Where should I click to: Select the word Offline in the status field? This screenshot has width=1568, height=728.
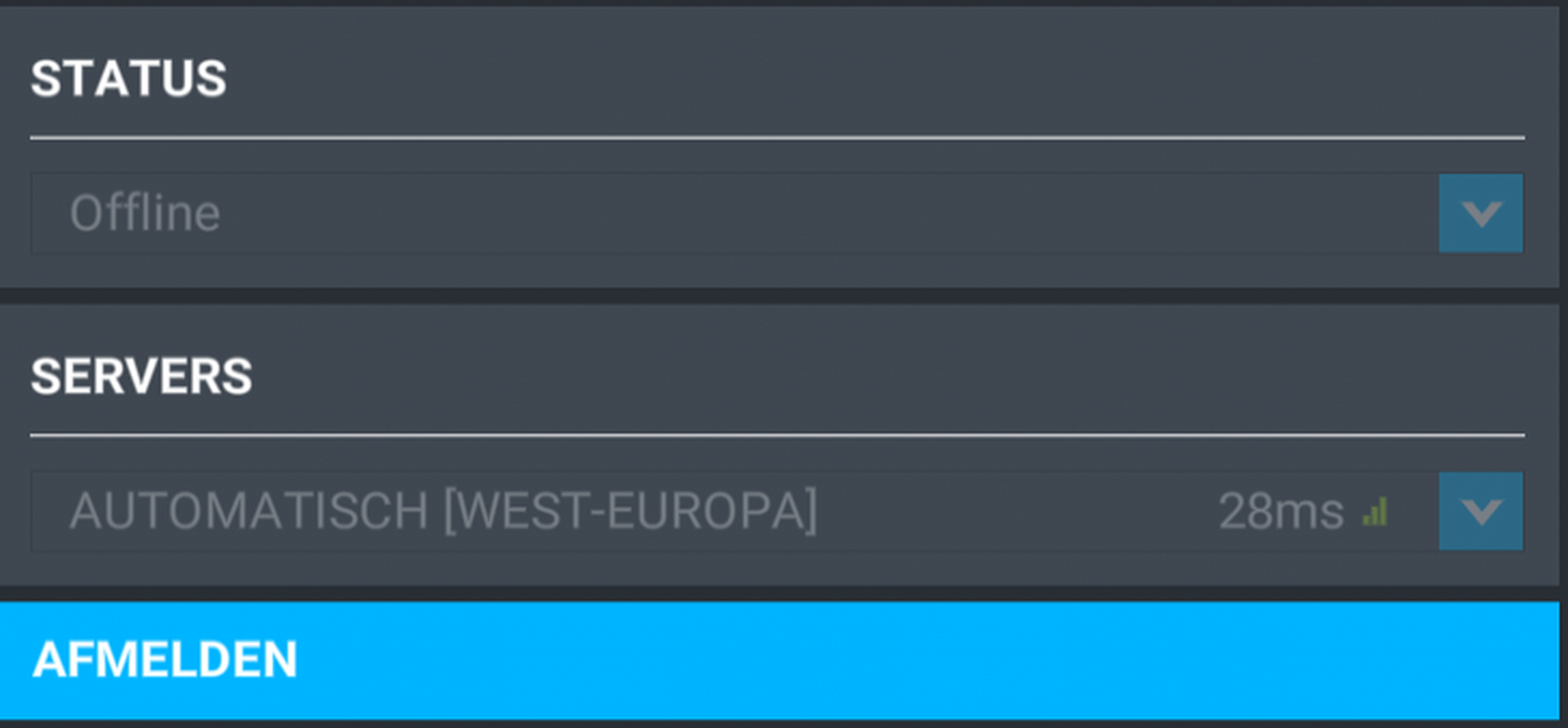click(x=145, y=213)
